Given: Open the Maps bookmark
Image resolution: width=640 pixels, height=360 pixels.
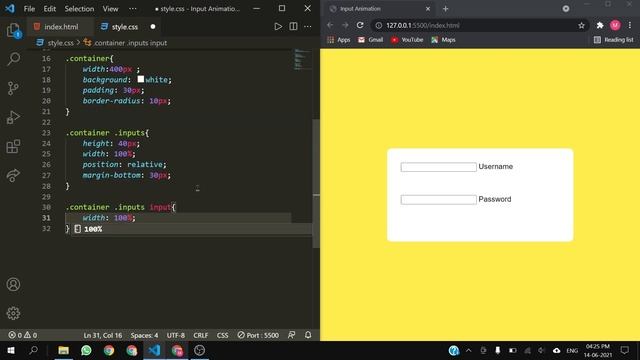Looking at the screenshot, I should [443, 40].
